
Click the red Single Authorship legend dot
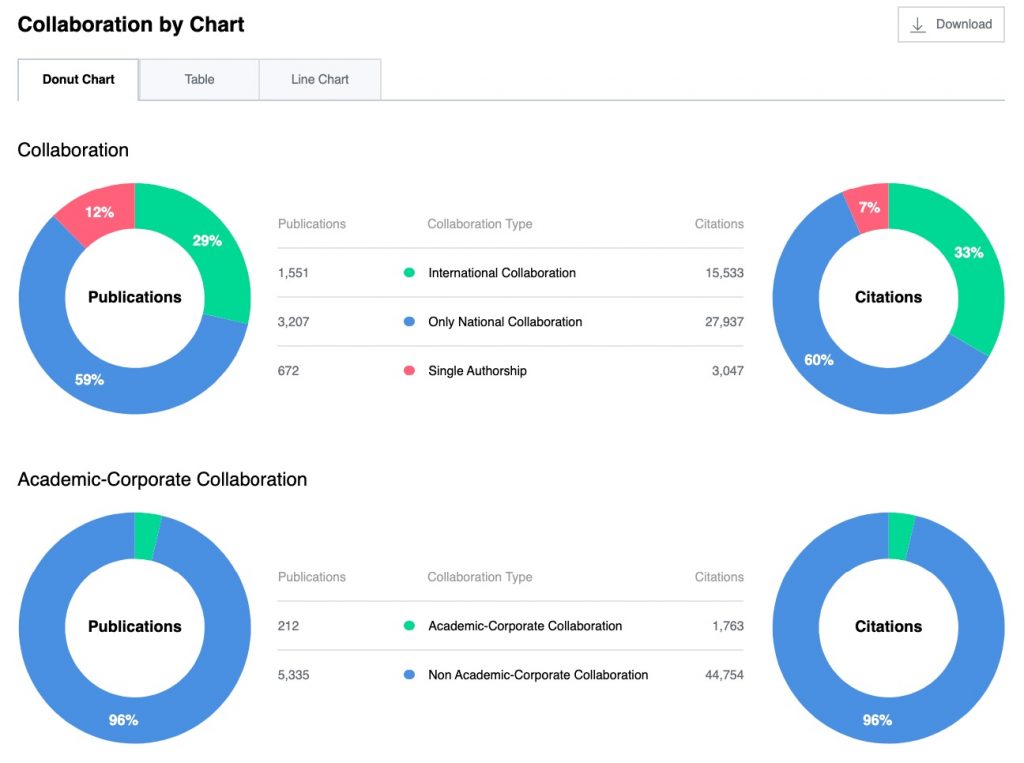[409, 370]
